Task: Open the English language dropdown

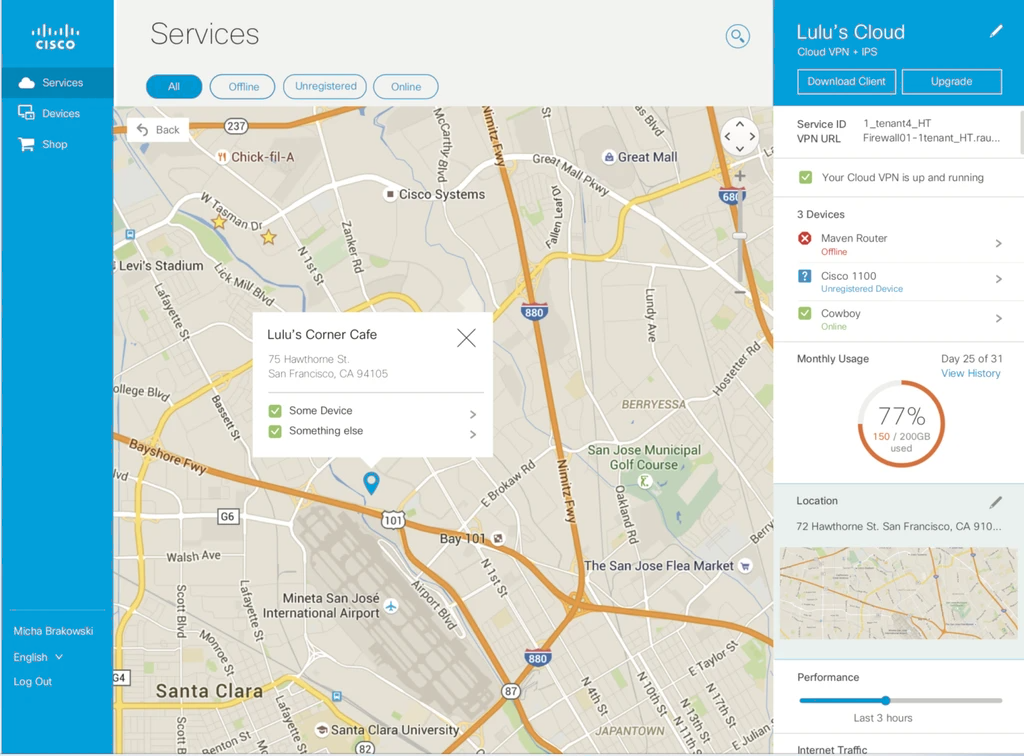Action: [38, 657]
